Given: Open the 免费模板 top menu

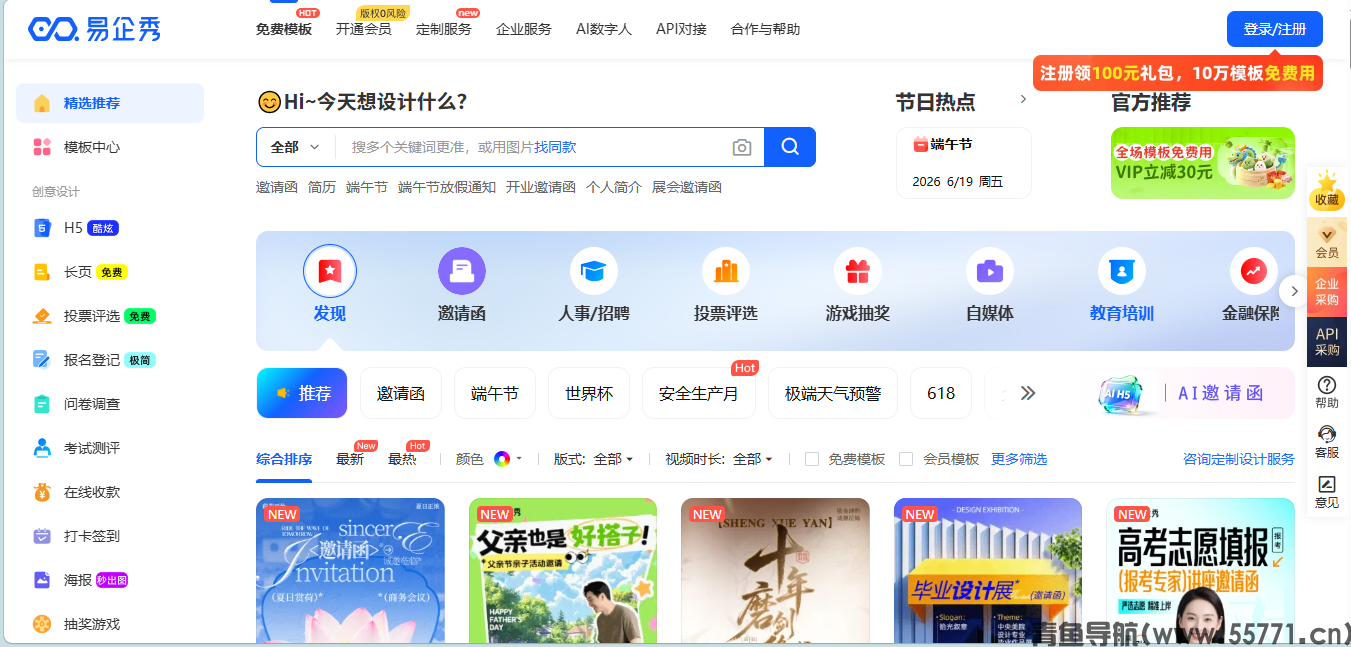Looking at the screenshot, I should point(284,29).
